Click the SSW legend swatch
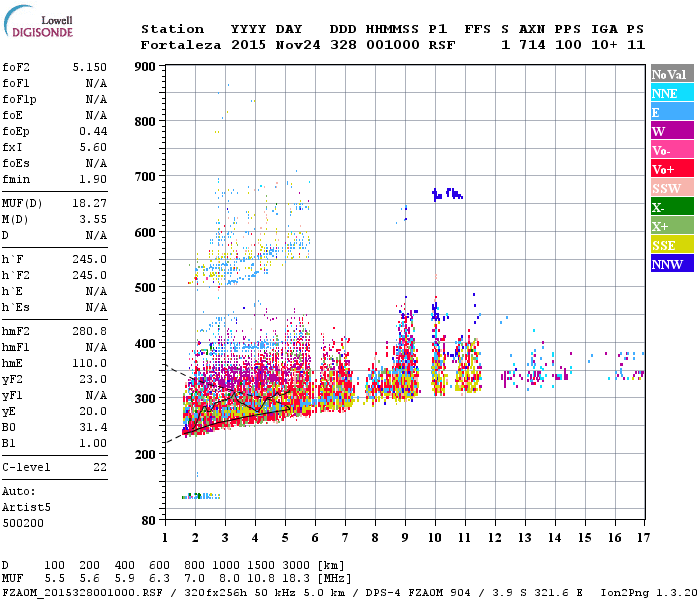Viewport: 700px width, 600px height. [672, 187]
